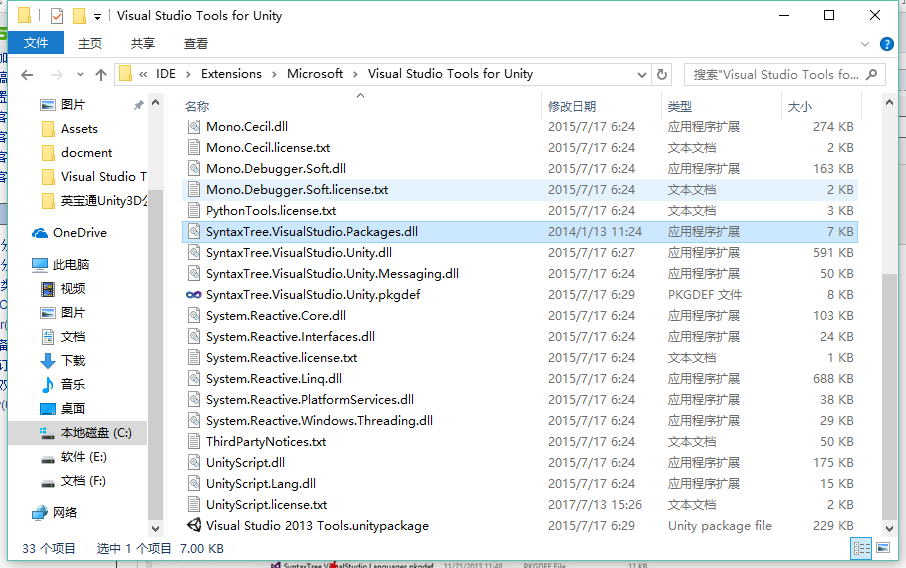The height and width of the screenshot is (568, 906).
Task: Navigate to Microsoft in the address bar
Action: coord(315,74)
